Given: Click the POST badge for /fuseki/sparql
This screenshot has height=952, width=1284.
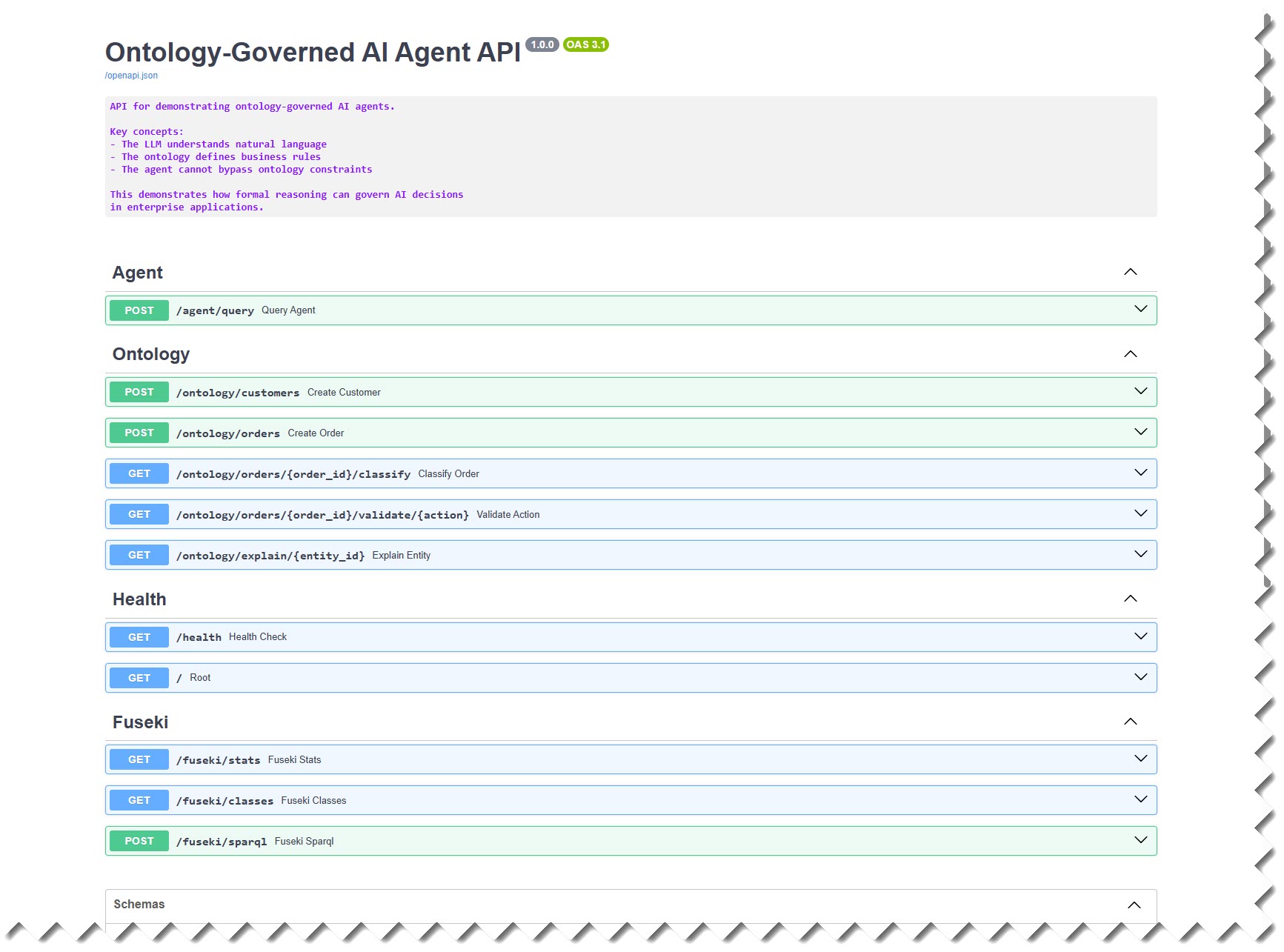Looking at the screenshot, I should (139, 841).
